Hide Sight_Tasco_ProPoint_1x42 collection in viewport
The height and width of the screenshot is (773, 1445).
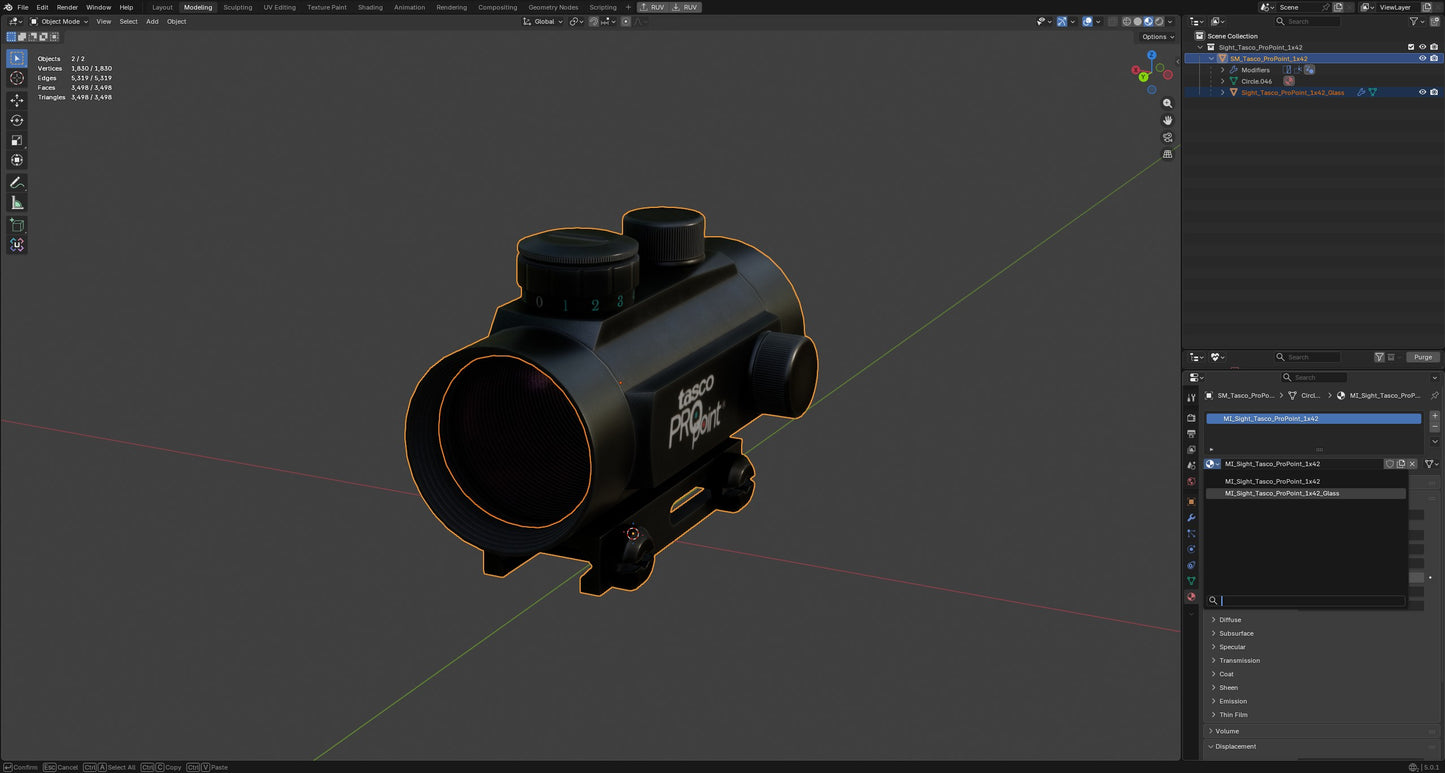(x=1422, y=47)
